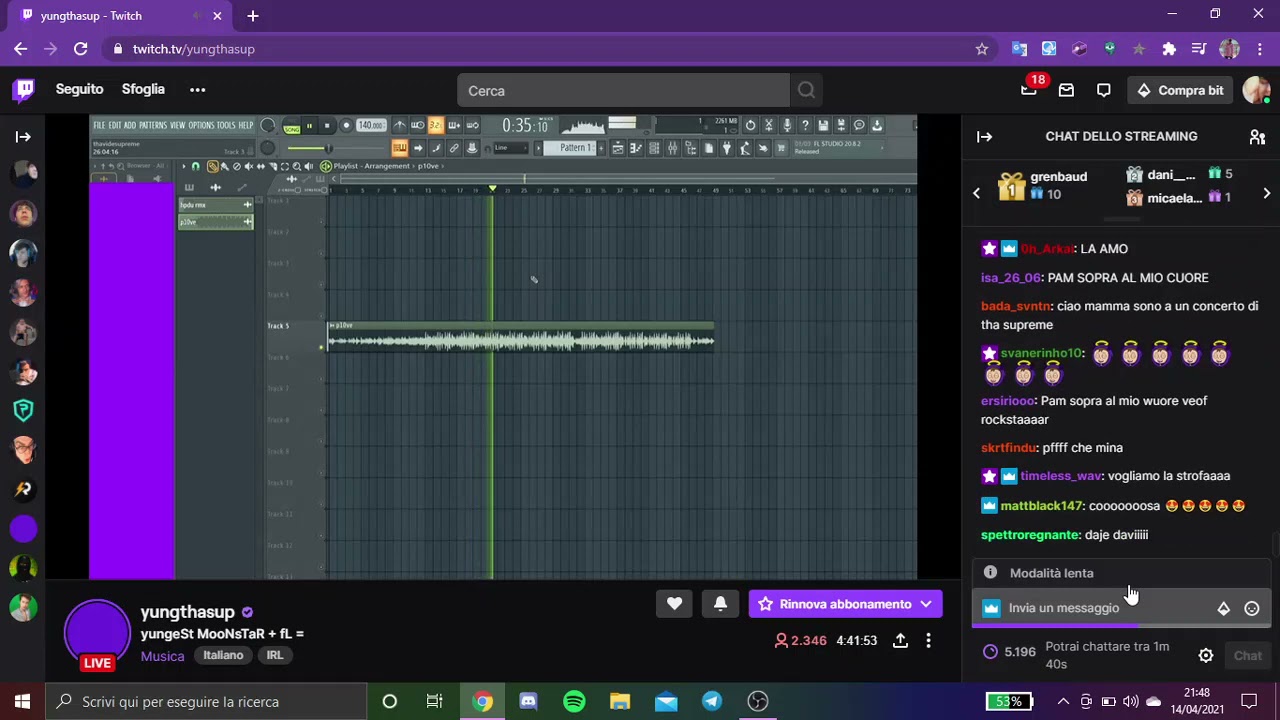The image size is (1280, 720).
Task: Open the mixer window icon in FL Studio
Action: [x=672, y=148]
